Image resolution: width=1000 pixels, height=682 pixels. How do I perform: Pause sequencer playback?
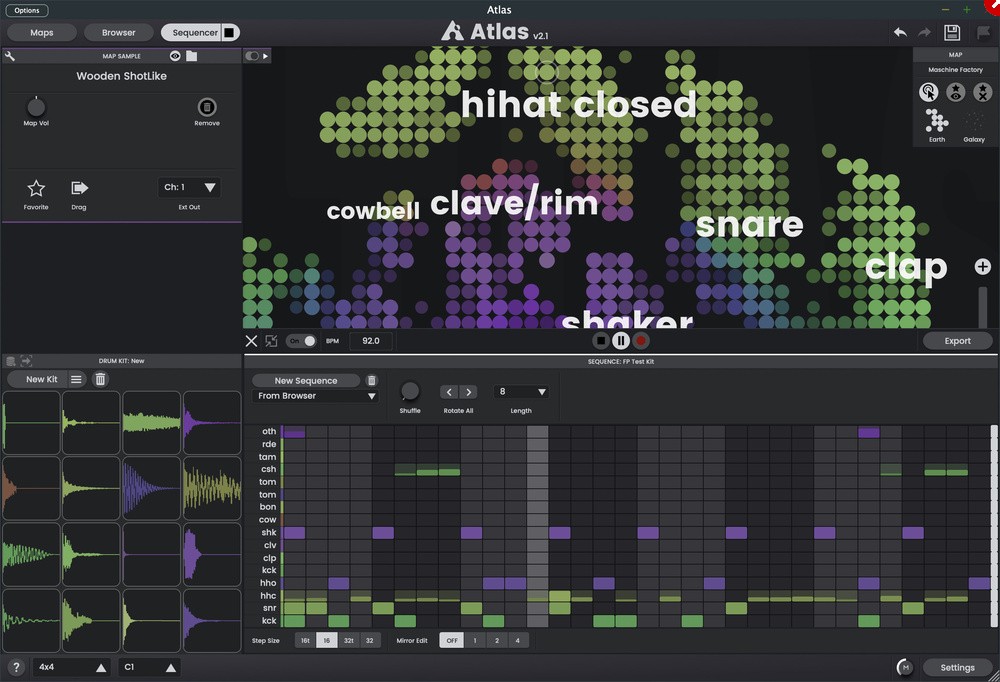[621, 341]
